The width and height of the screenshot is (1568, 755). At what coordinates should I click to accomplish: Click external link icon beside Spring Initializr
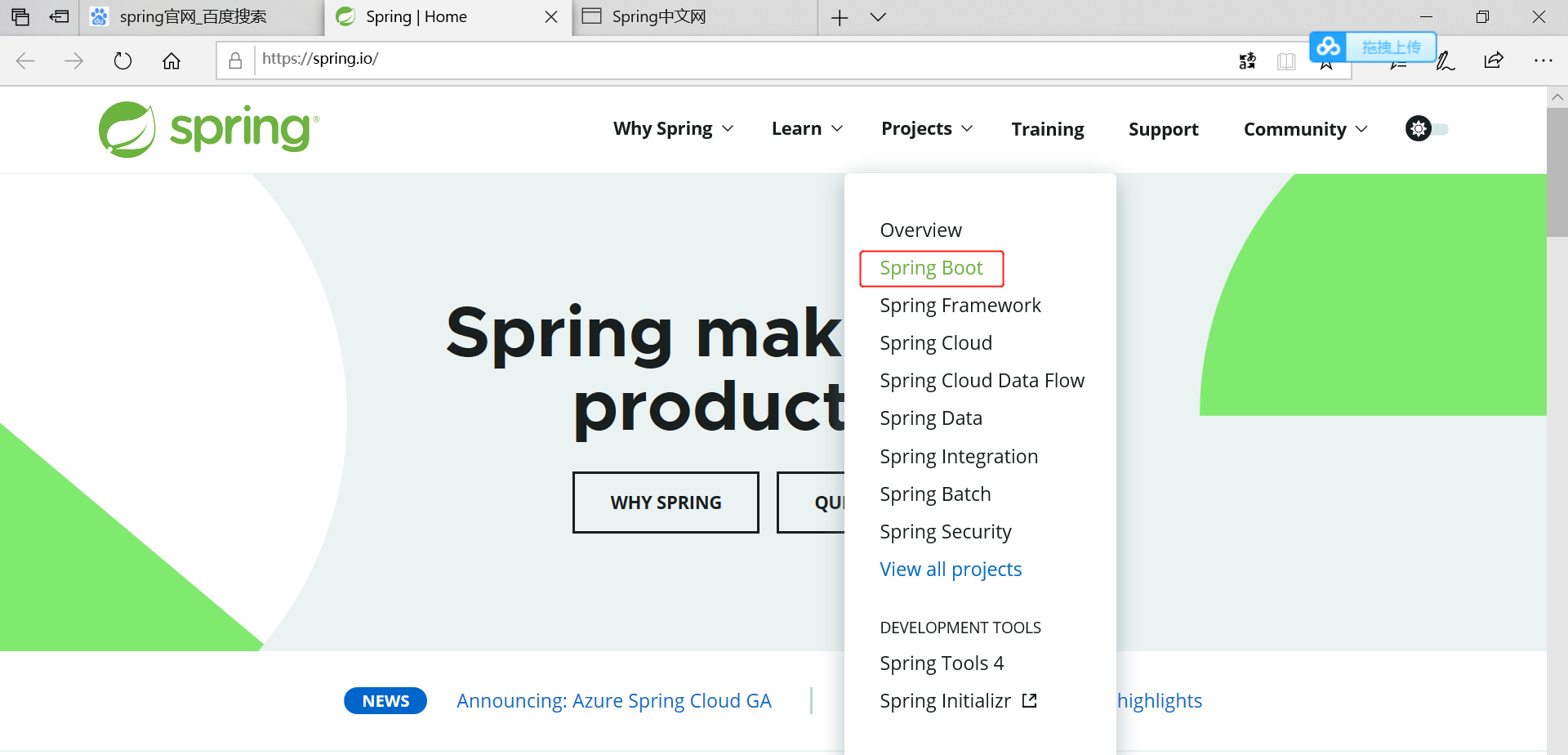pos(1030,700)
